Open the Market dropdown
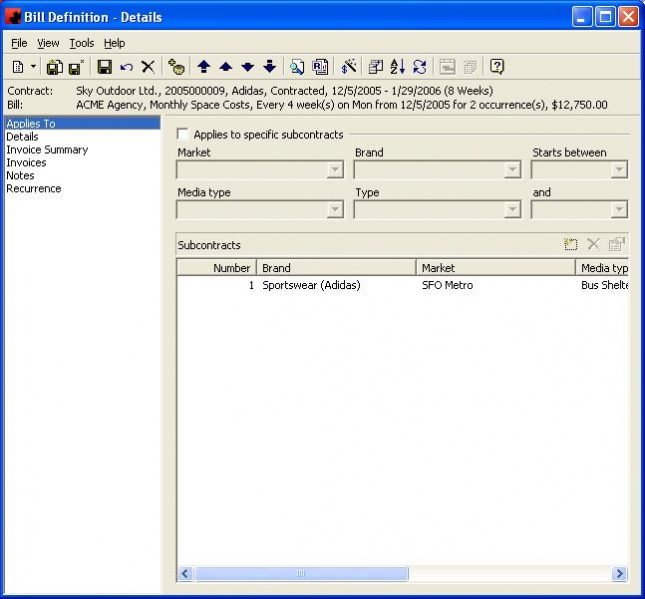This screenshot has height=599, width=645. (x=335, y=170)
